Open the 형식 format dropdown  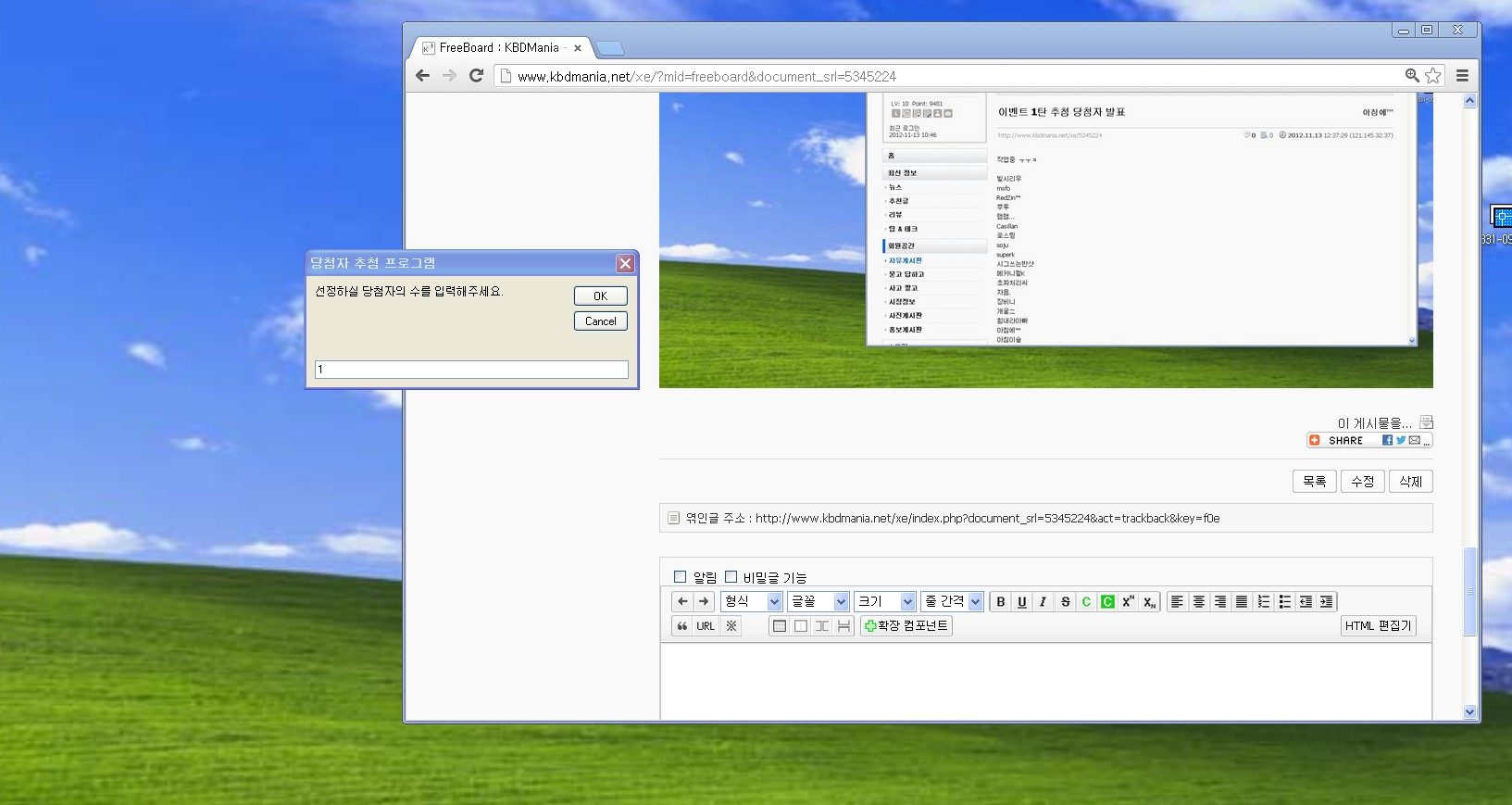point(752,602)
